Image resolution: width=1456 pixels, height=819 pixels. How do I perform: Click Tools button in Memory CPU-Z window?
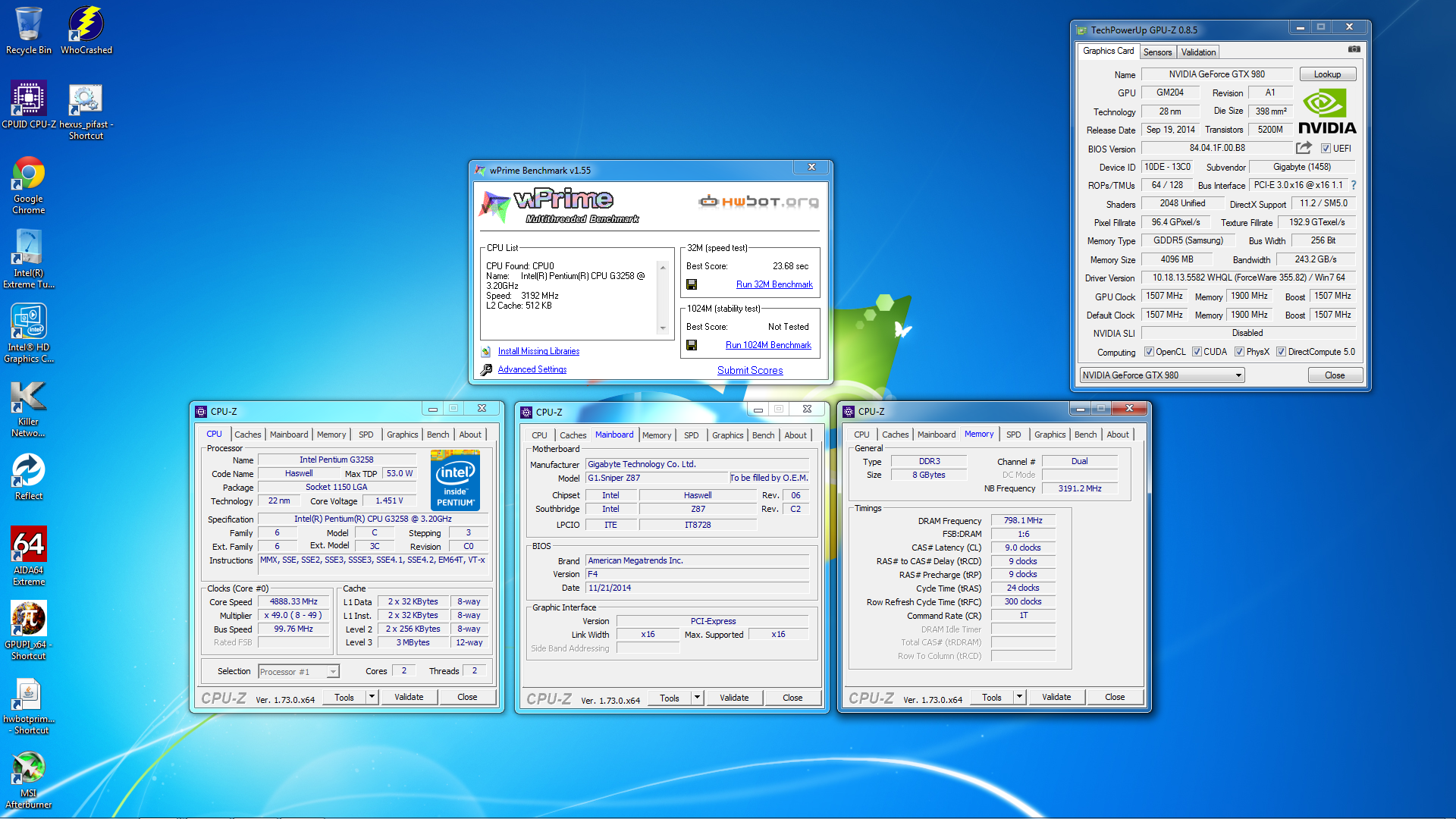(x=991, y=697)
